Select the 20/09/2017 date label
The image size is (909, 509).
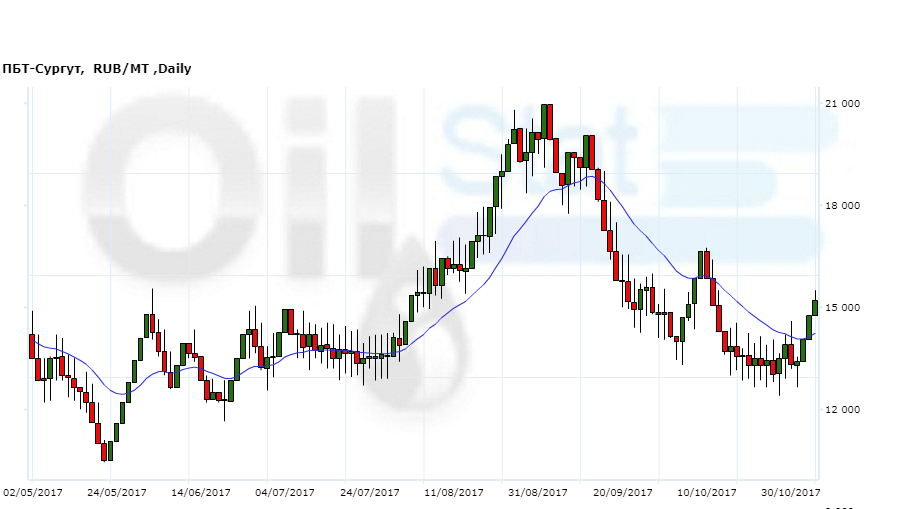pyautogui.click(x=622, y=493)
